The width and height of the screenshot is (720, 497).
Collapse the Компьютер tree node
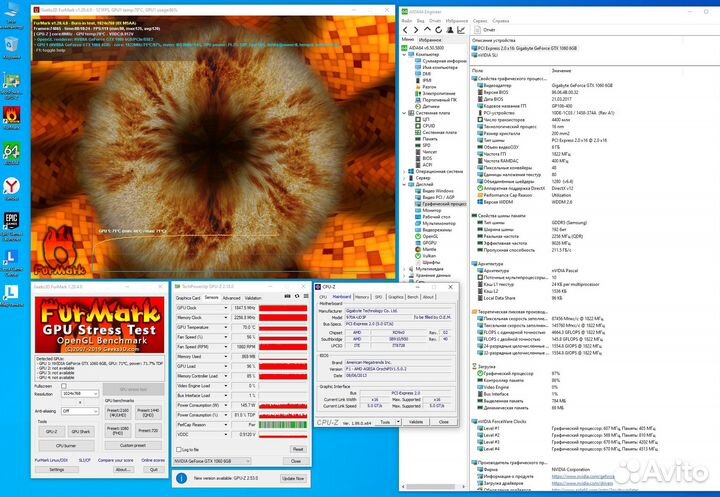[x=405, y=54]
